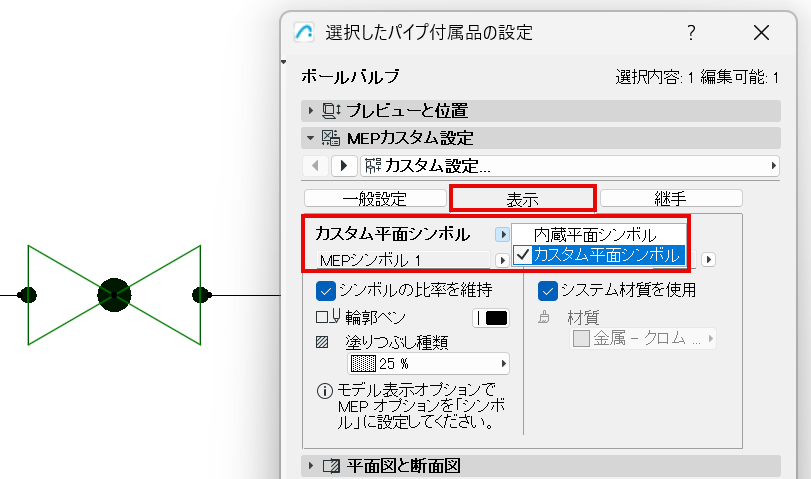Toggle シンボルの比率を維持 checkbox
811x479 pixels.
coord(325,291)
